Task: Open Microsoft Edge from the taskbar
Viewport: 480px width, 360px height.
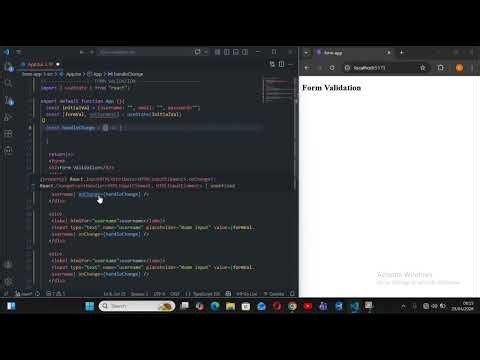Action: point(215,306)
